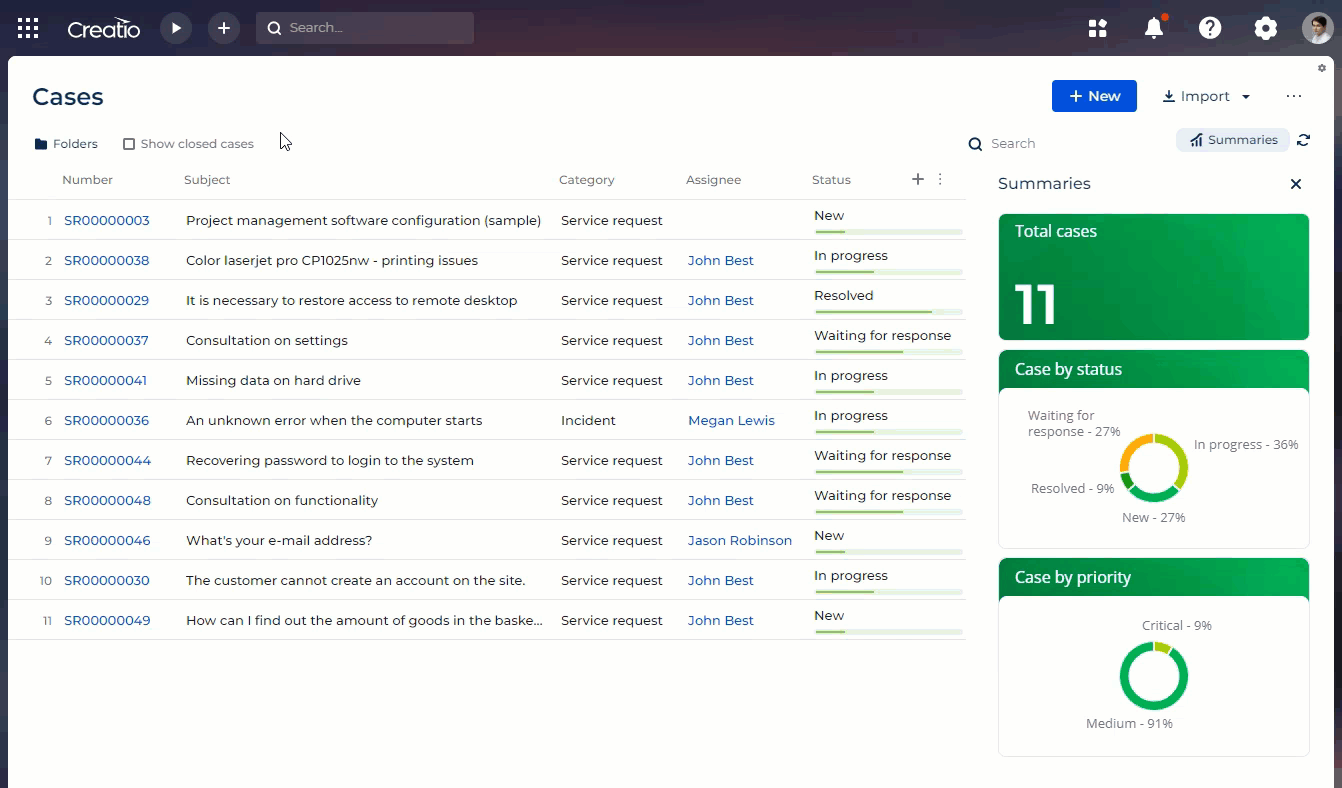Sort by Subject column header
Viewport: 1342px width, 788px height.
point(207,180)
